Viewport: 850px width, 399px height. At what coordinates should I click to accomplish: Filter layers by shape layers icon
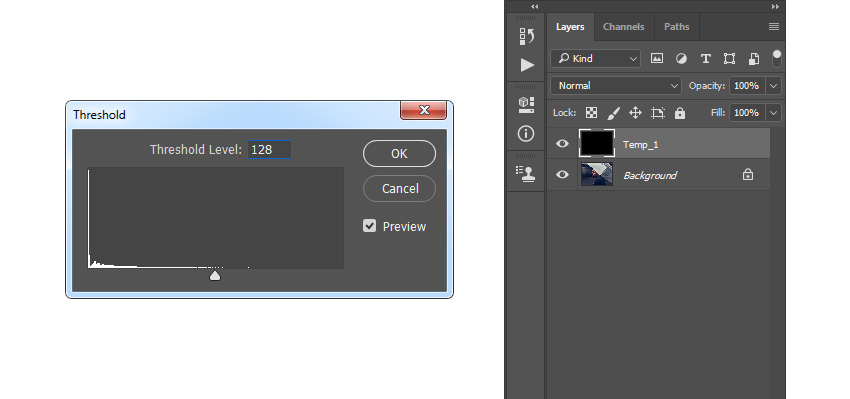730,59
